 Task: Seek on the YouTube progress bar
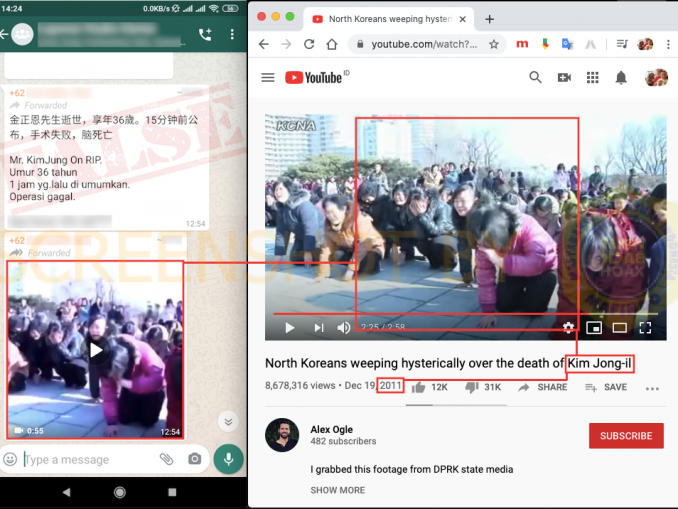(x=466, y=314)
